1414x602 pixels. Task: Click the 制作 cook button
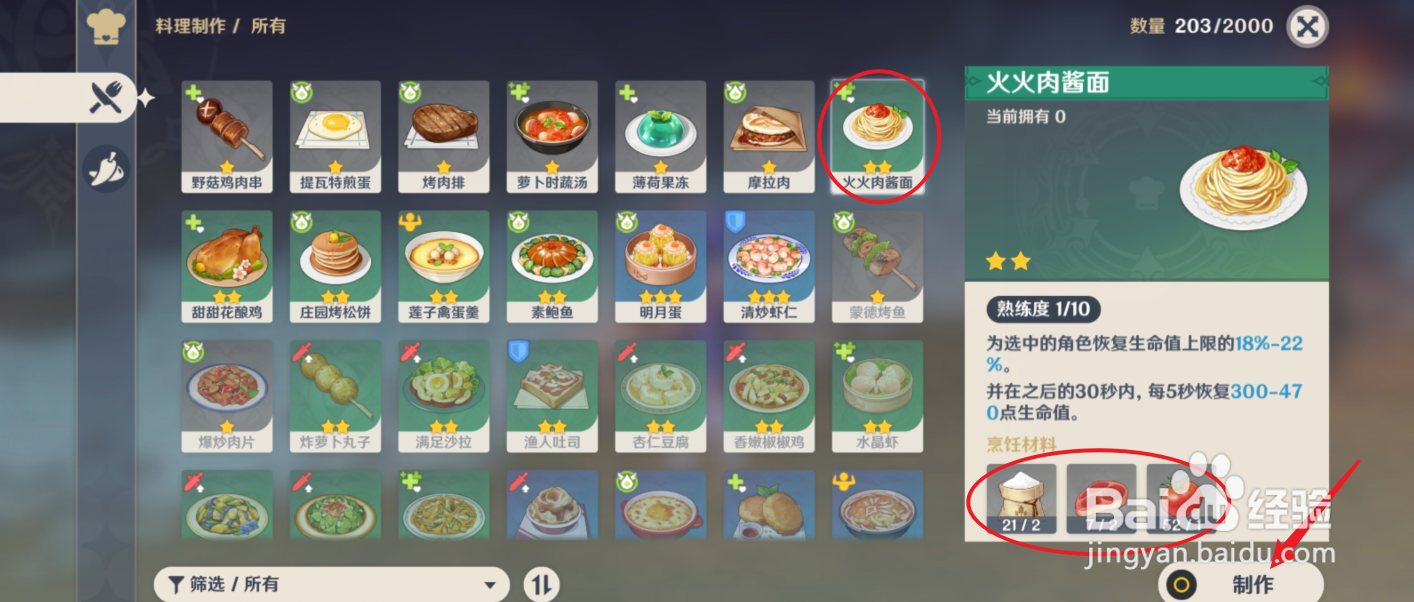1240,585
